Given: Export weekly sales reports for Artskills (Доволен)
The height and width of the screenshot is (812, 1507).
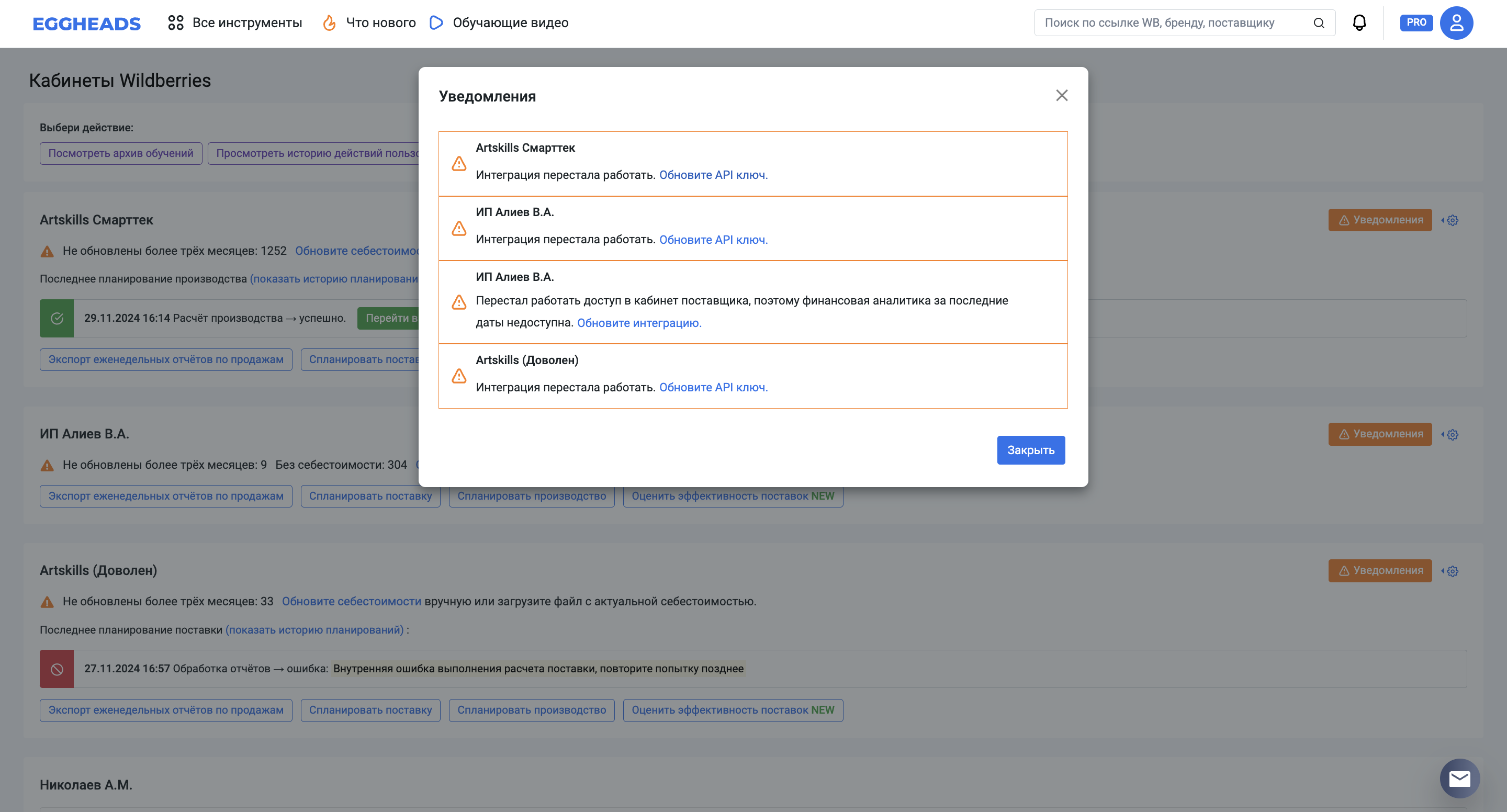Looking at the screenshot, I should [x=166, y=710].
